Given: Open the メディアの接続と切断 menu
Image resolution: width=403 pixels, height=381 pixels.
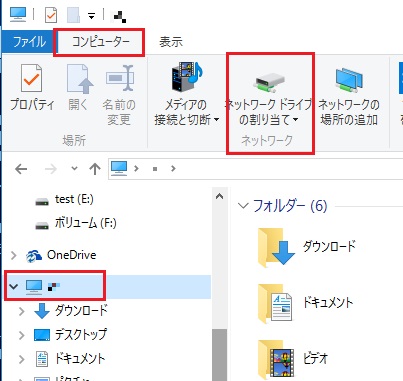Looking at the screenshot, I should tap(187, 95).
